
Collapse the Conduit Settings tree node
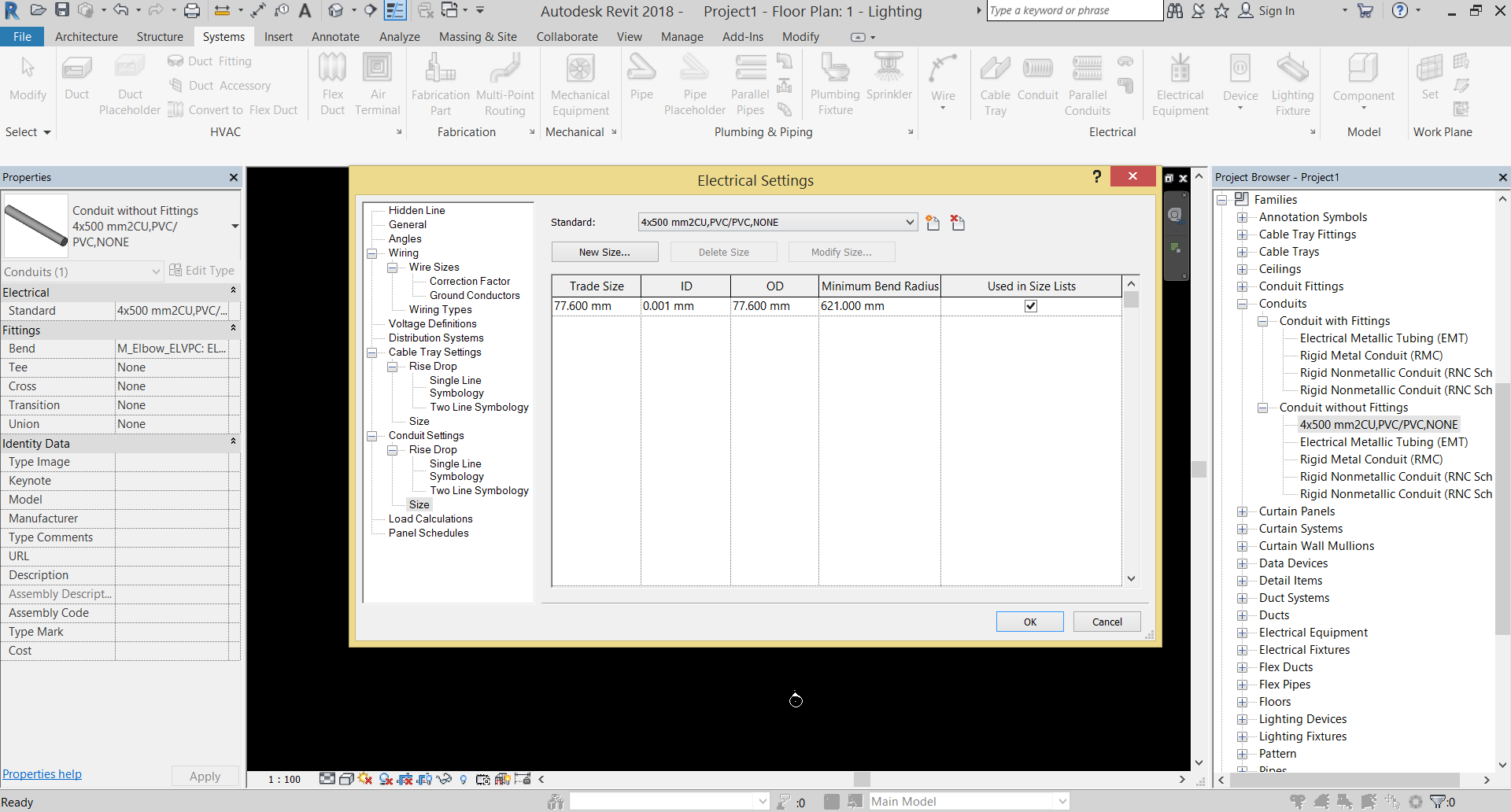coord(372,436)
